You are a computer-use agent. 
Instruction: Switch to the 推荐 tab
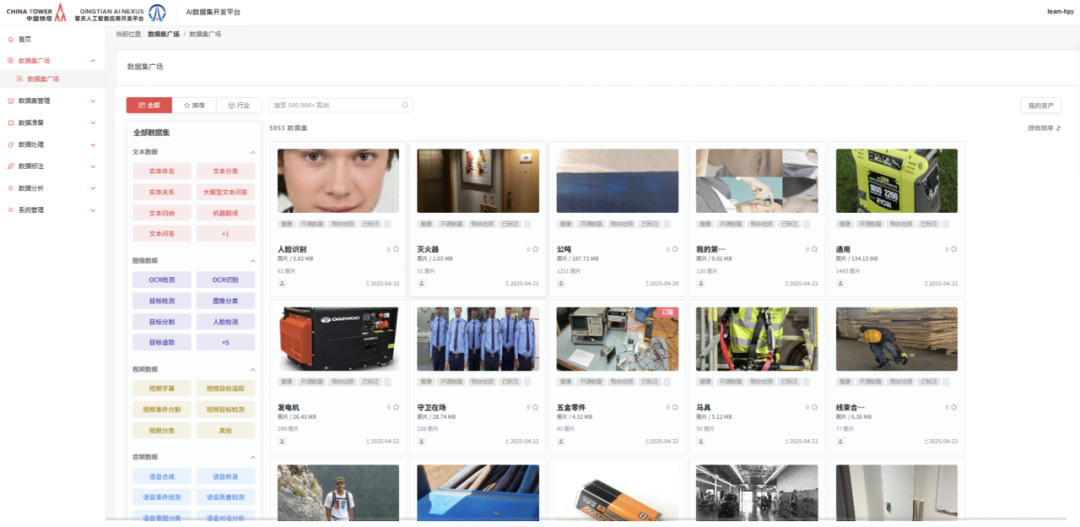(x=194, y=105)
